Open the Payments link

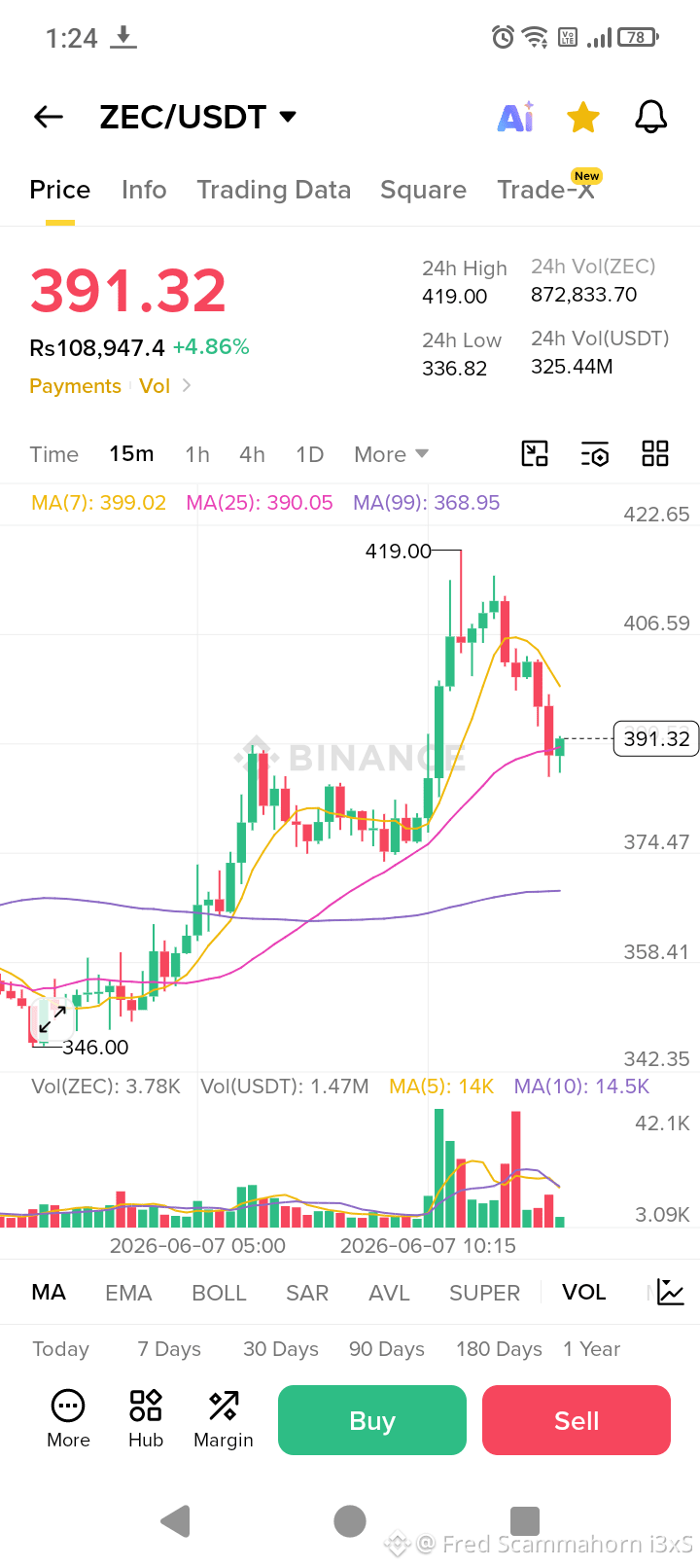75,386
